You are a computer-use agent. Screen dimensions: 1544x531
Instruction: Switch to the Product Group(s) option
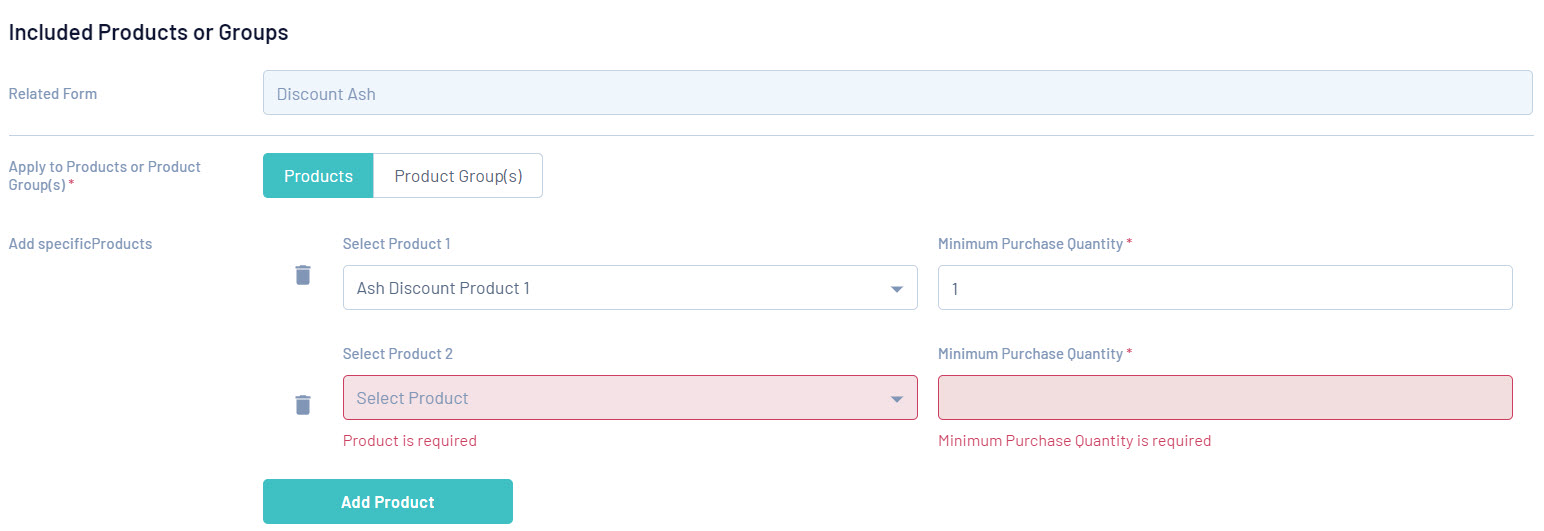coord(458,176)
